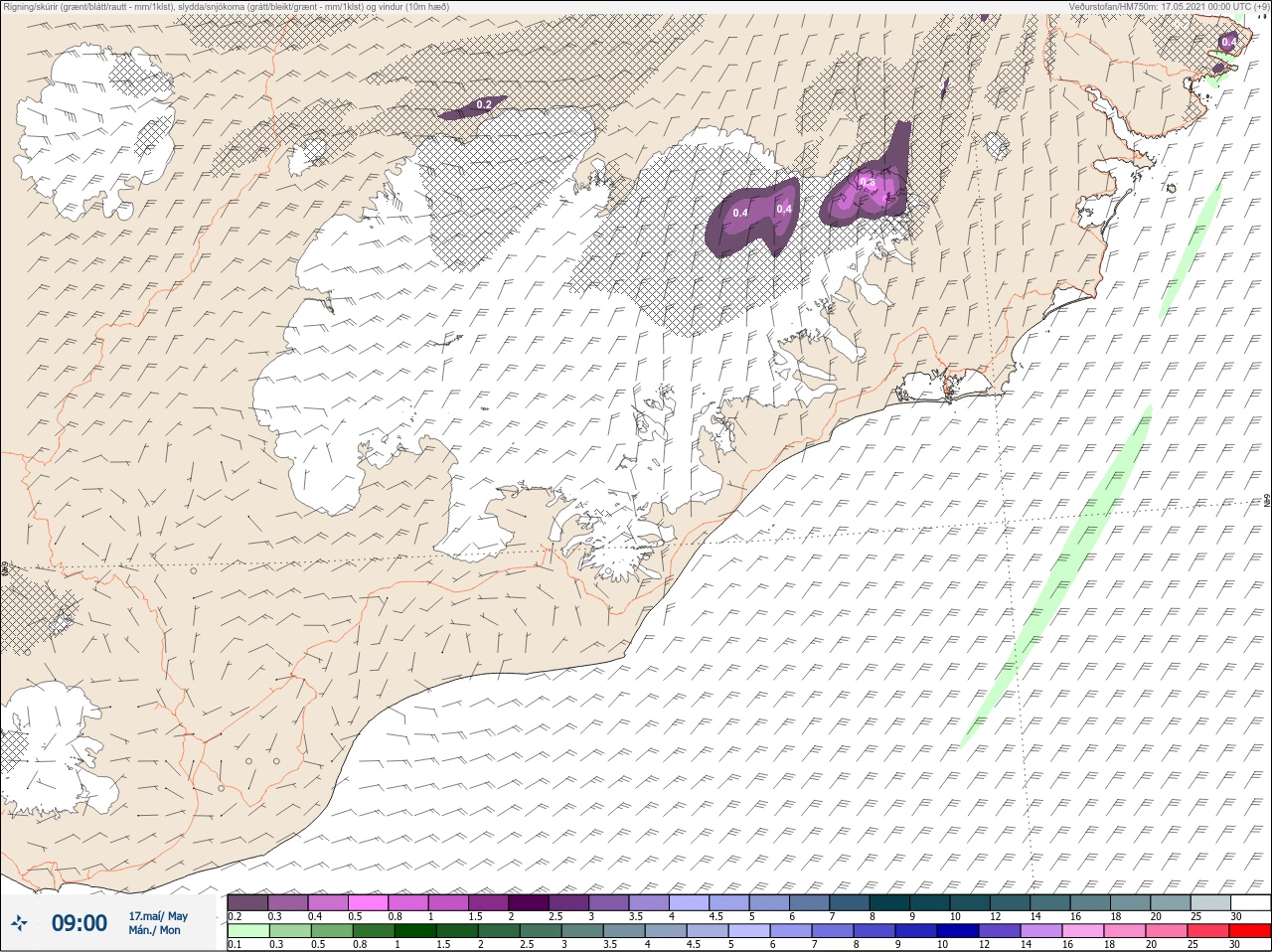The width and height of the screenshot is (1272, 952).
Task: Select the navy blue 10 swatch, lower legend row
Action: pyautogui.click(x=957, y=931)
